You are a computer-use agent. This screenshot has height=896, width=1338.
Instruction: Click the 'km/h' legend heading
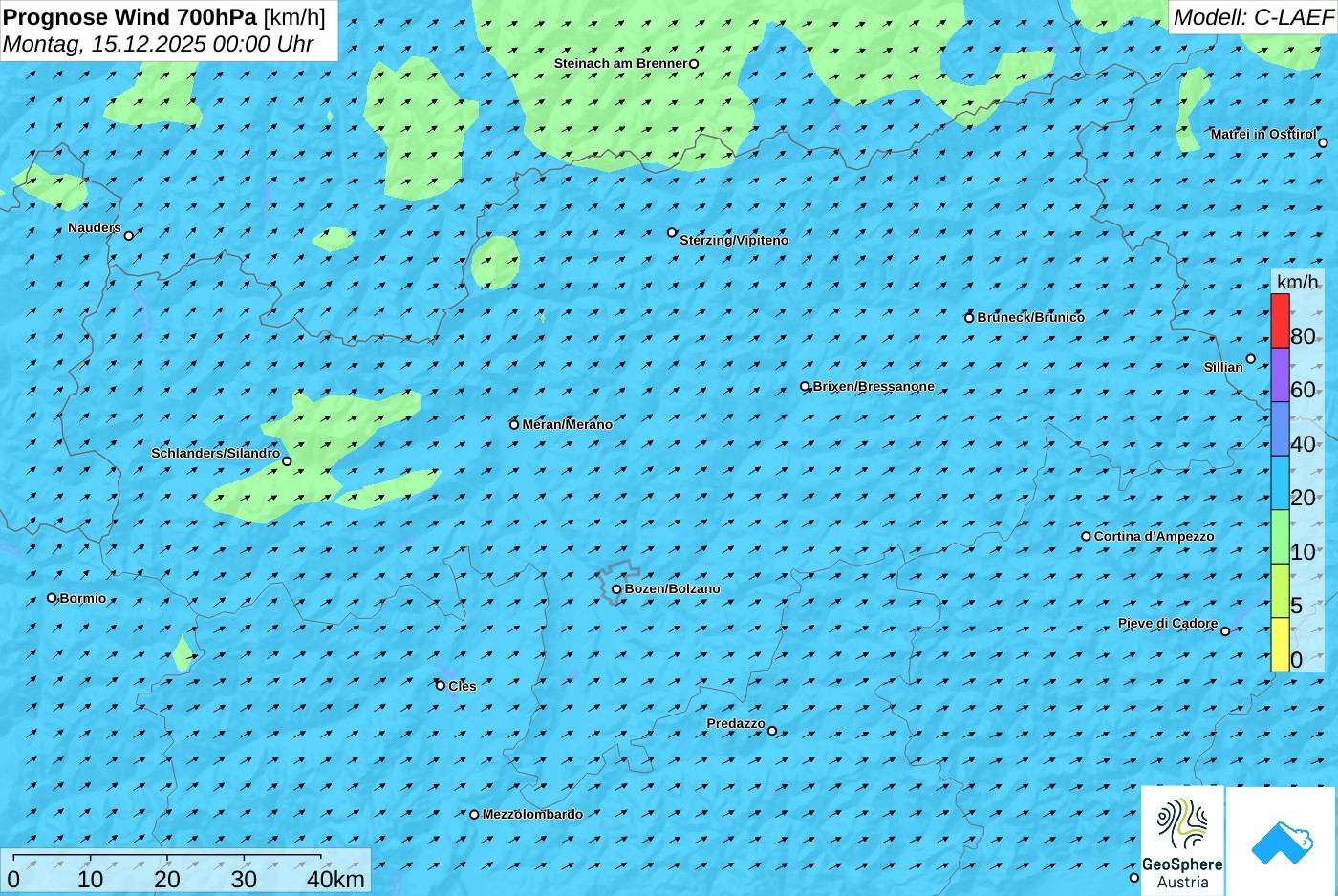(1298, 282)
